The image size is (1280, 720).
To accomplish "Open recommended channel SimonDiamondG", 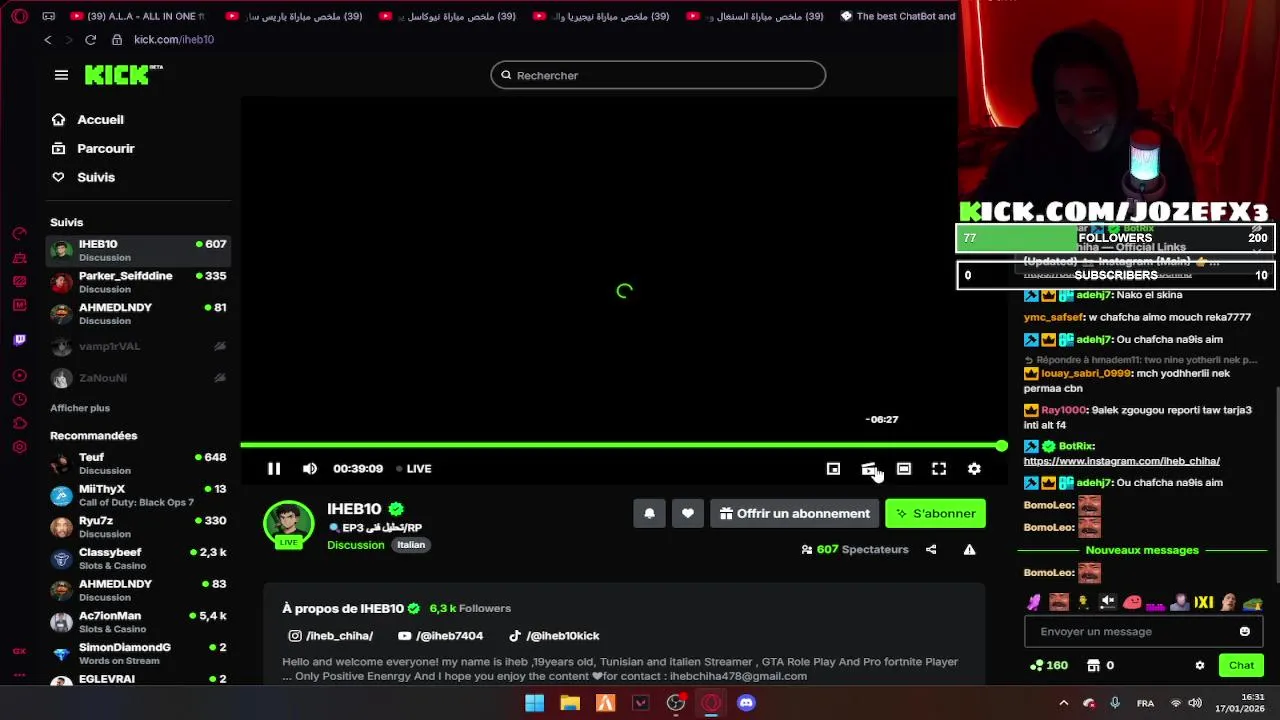I will point(139,653).
